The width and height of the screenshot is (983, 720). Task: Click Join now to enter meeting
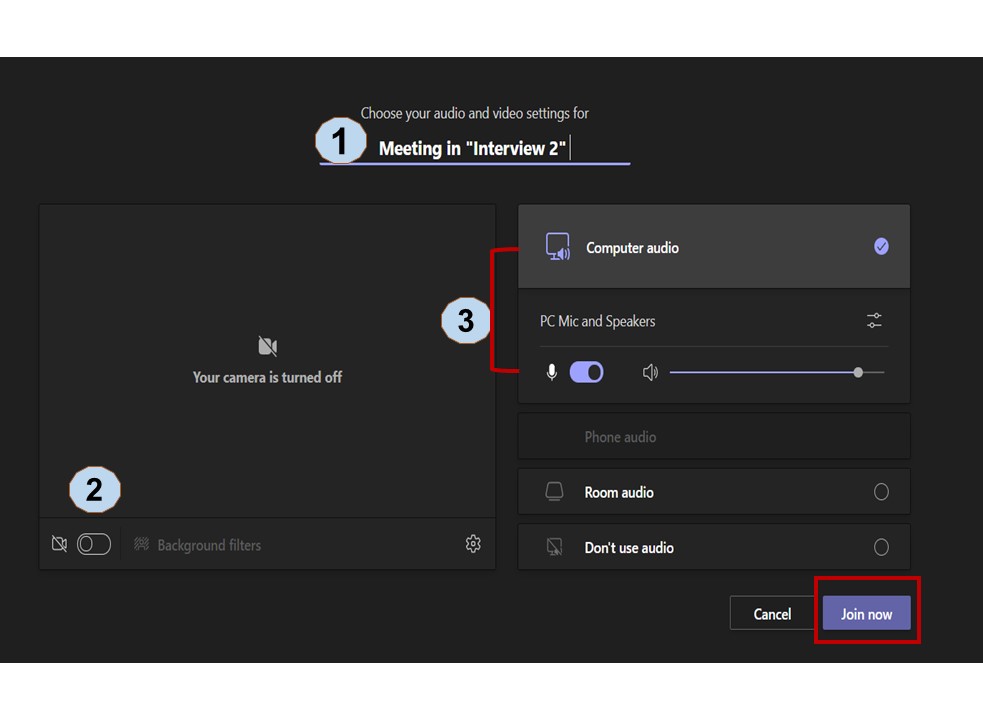point(866,614)
